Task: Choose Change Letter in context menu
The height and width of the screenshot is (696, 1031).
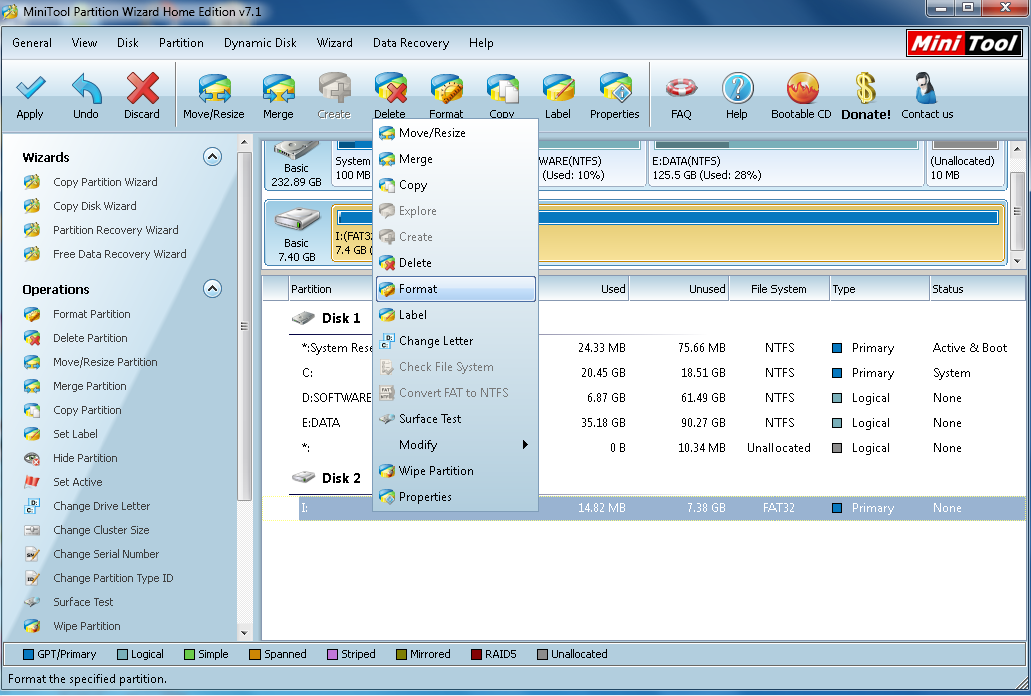Action: 456,341
